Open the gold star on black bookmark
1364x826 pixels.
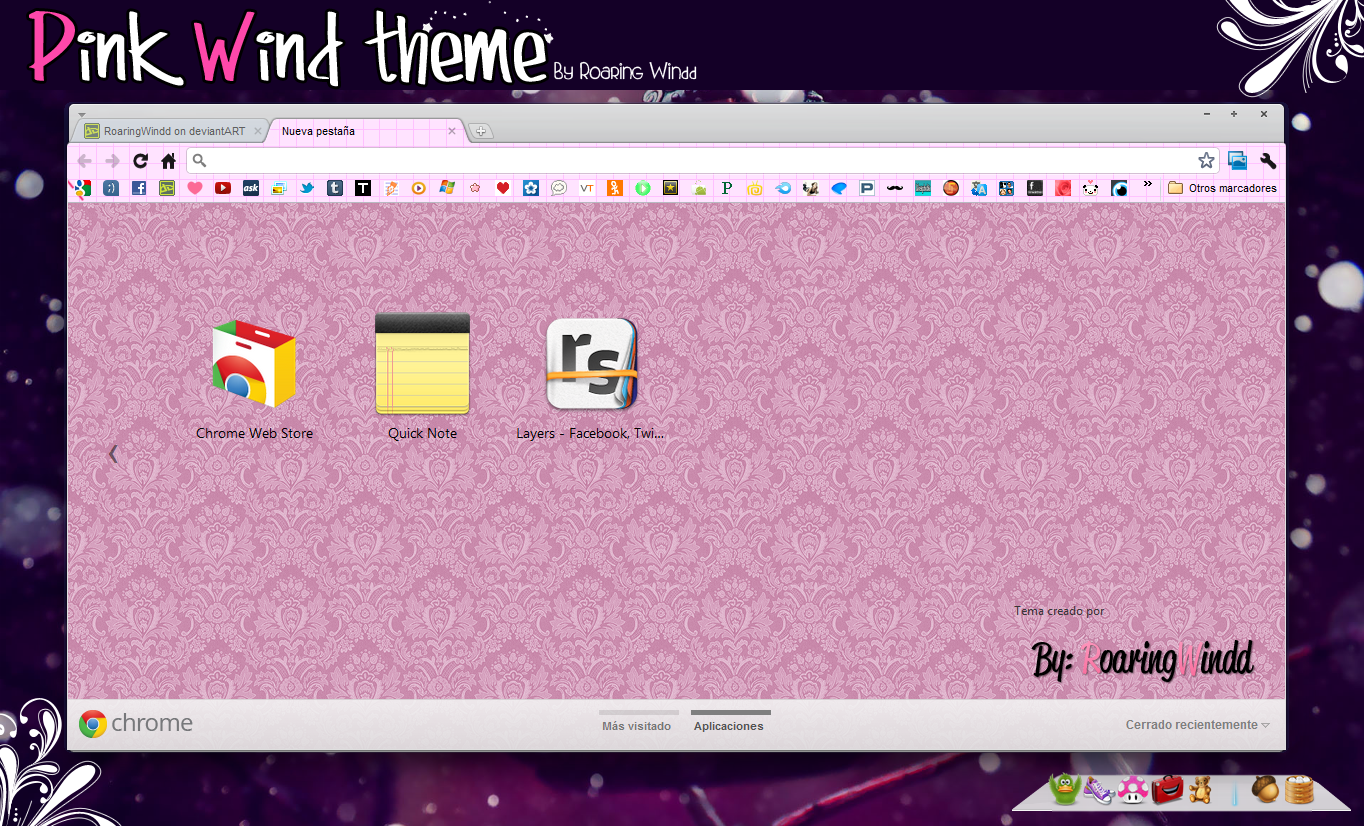[671, 187]
